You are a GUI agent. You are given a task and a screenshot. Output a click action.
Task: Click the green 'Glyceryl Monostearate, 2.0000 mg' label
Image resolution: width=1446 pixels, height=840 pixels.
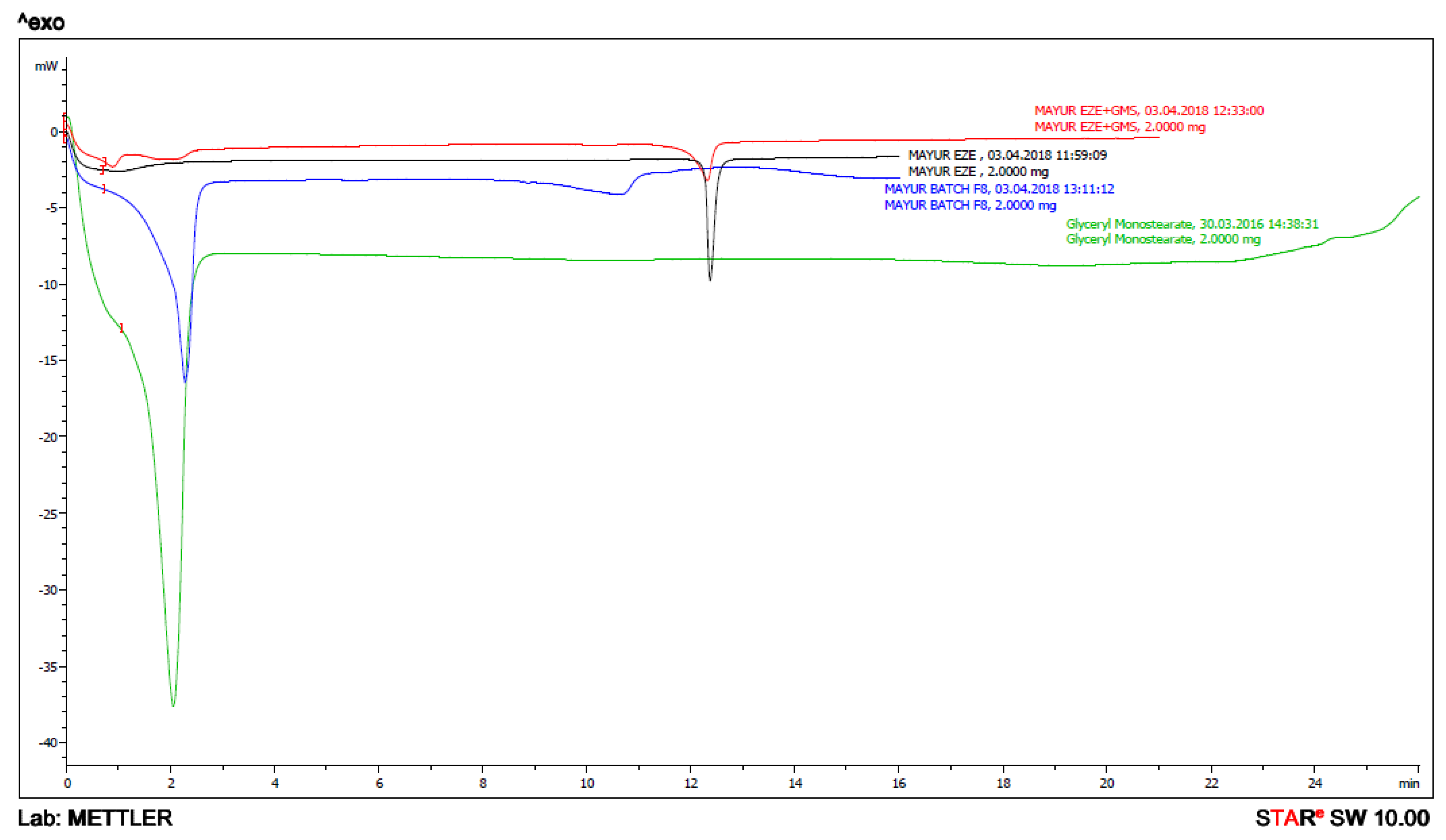(x=1163, y=239)
